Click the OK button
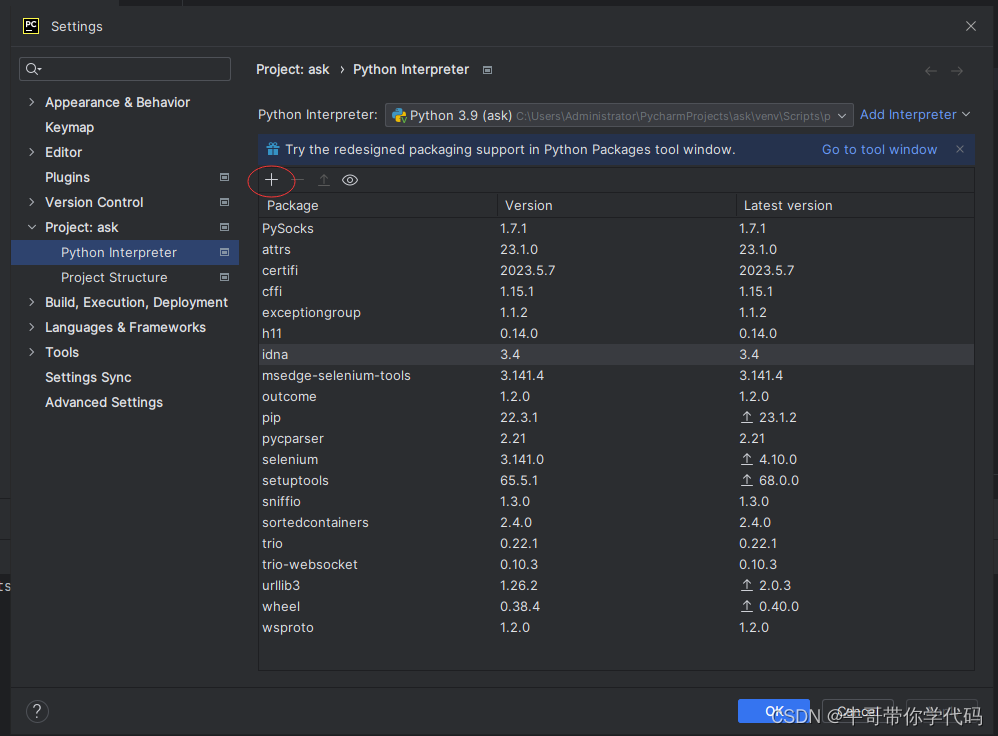This screenshot has height=736, width=998. click(x=773, y=711)
